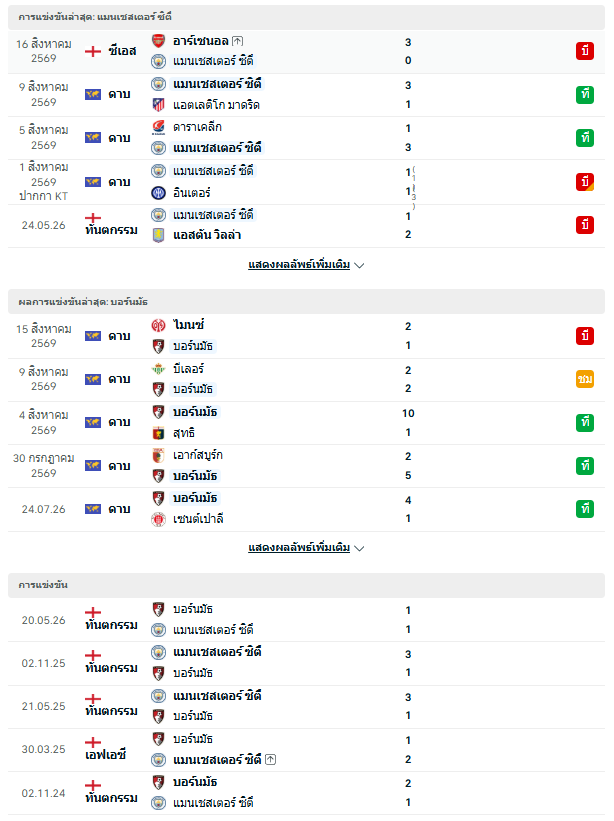Click the orange draw badge for Betis match
This screenshot has height=821, width=614.
click(x=585, y=379)
